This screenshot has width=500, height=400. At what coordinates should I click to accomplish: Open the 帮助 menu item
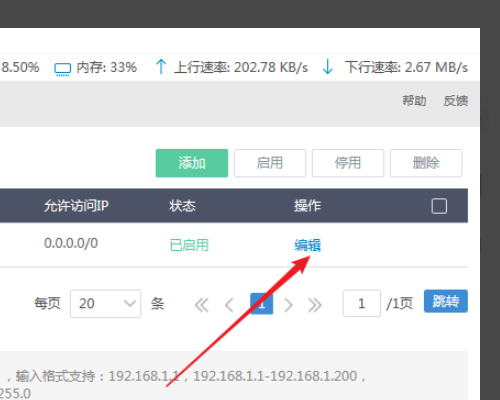pos(414,100)
